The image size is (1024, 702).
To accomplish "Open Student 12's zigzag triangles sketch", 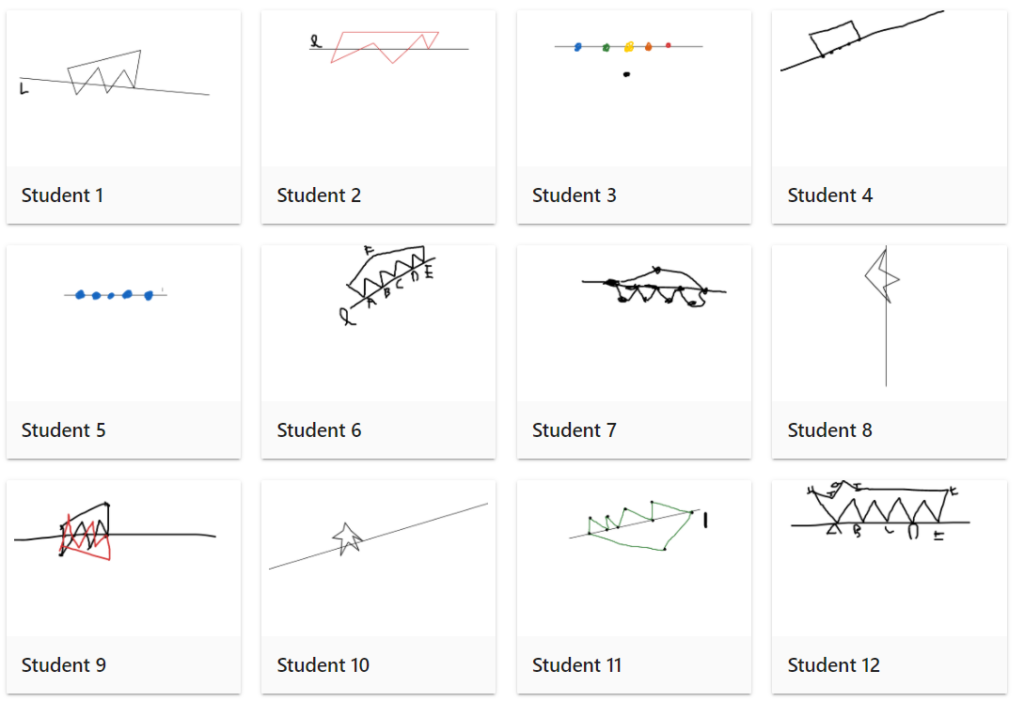I will (889, 558).
